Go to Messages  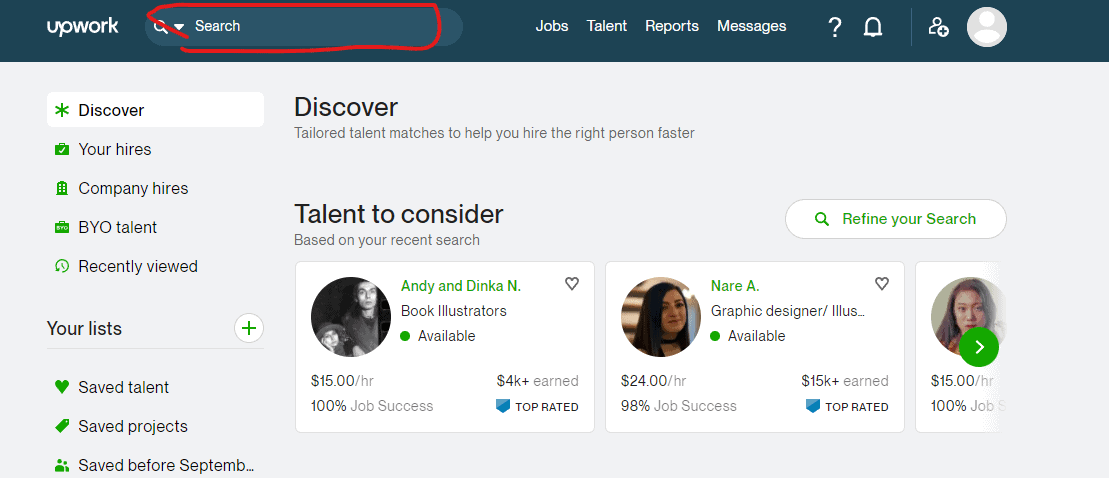click(x=752, y=26)
